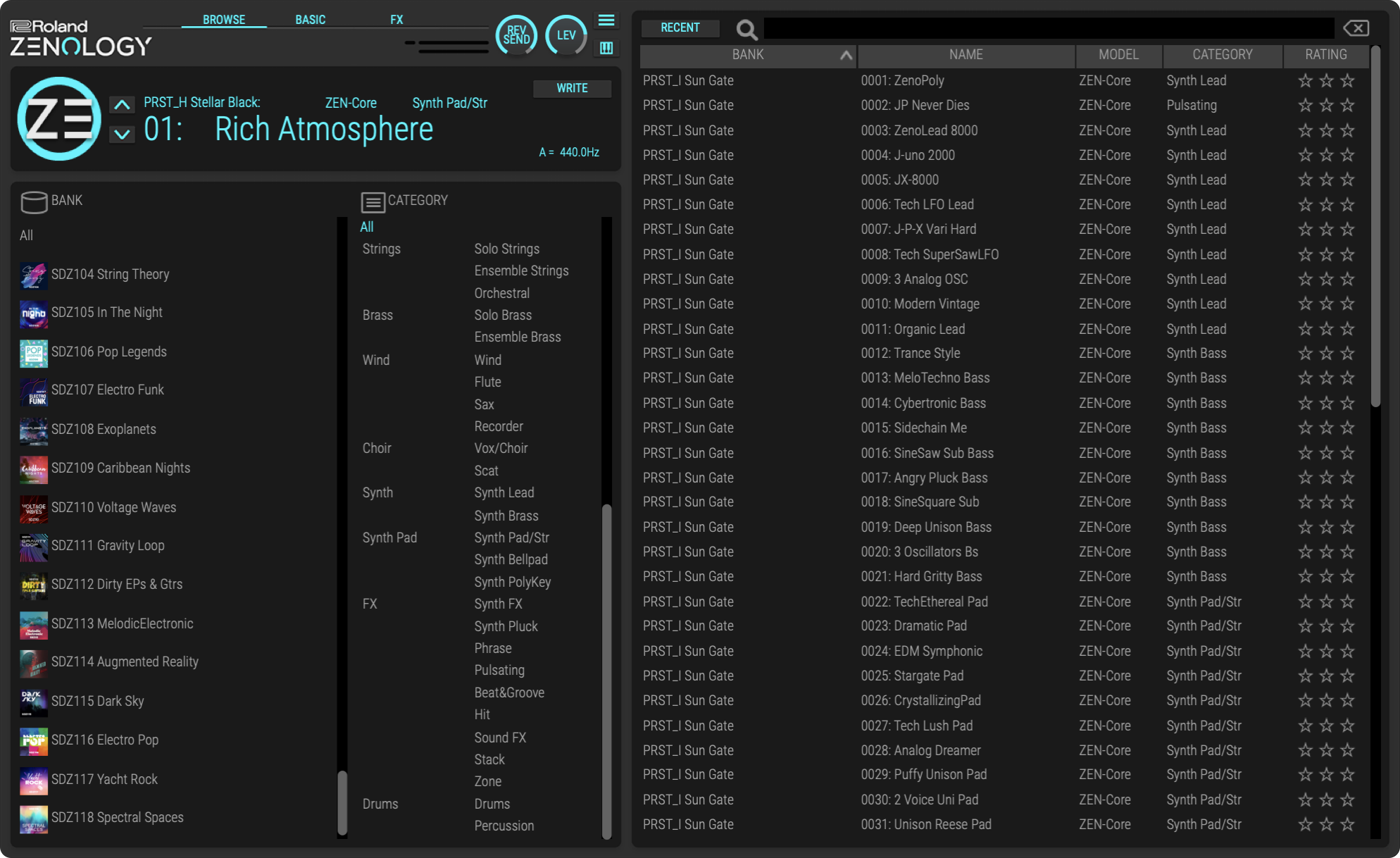Viewport: 1400px width, 858px height.
Task: Filter by Percussion category
Action: click(504, 826)
